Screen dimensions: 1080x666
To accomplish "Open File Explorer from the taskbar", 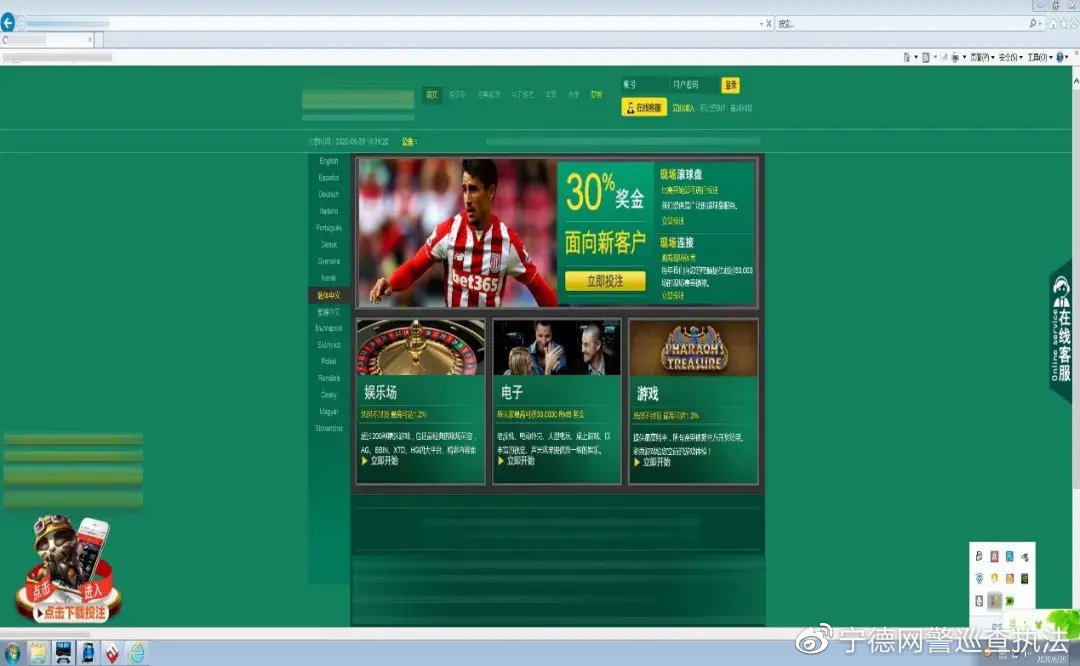I will click(x=38, y=652).
